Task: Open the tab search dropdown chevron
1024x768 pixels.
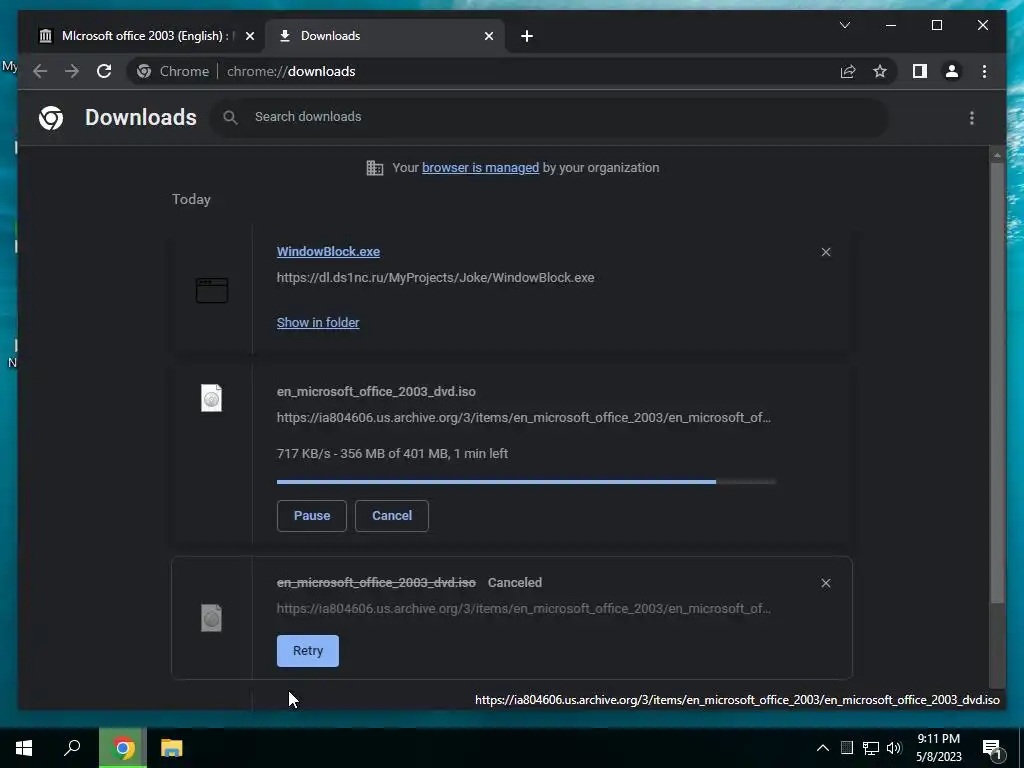Action: 844,25
